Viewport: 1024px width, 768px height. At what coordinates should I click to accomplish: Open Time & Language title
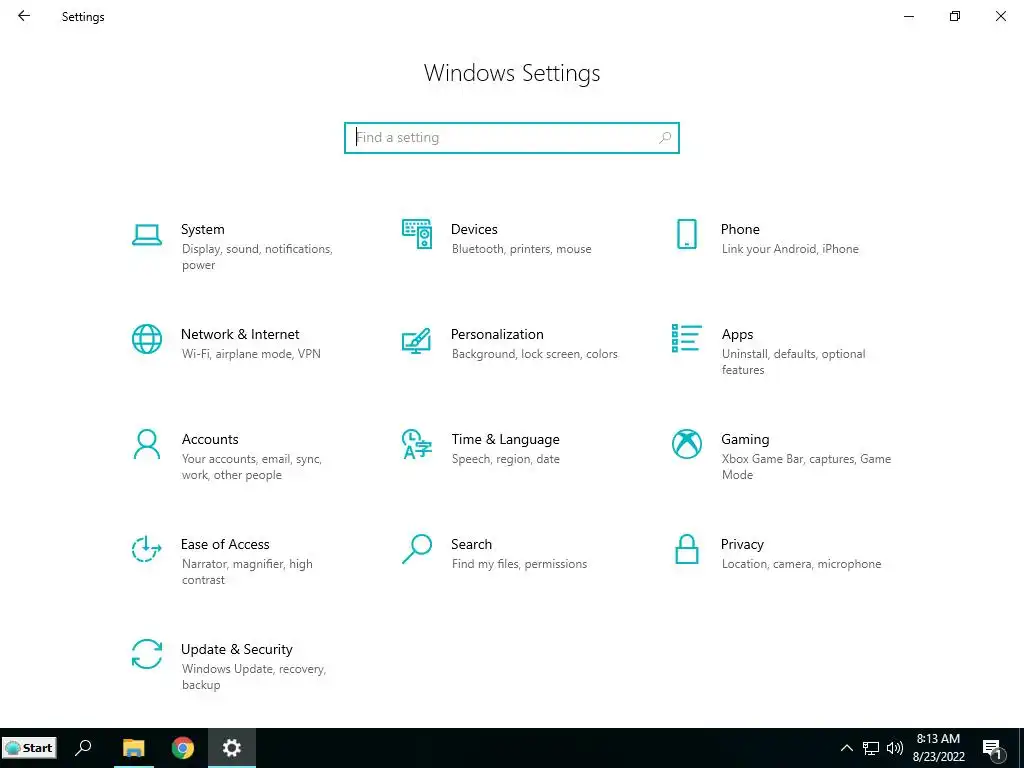pyautogui.click(x=505, y=440)
